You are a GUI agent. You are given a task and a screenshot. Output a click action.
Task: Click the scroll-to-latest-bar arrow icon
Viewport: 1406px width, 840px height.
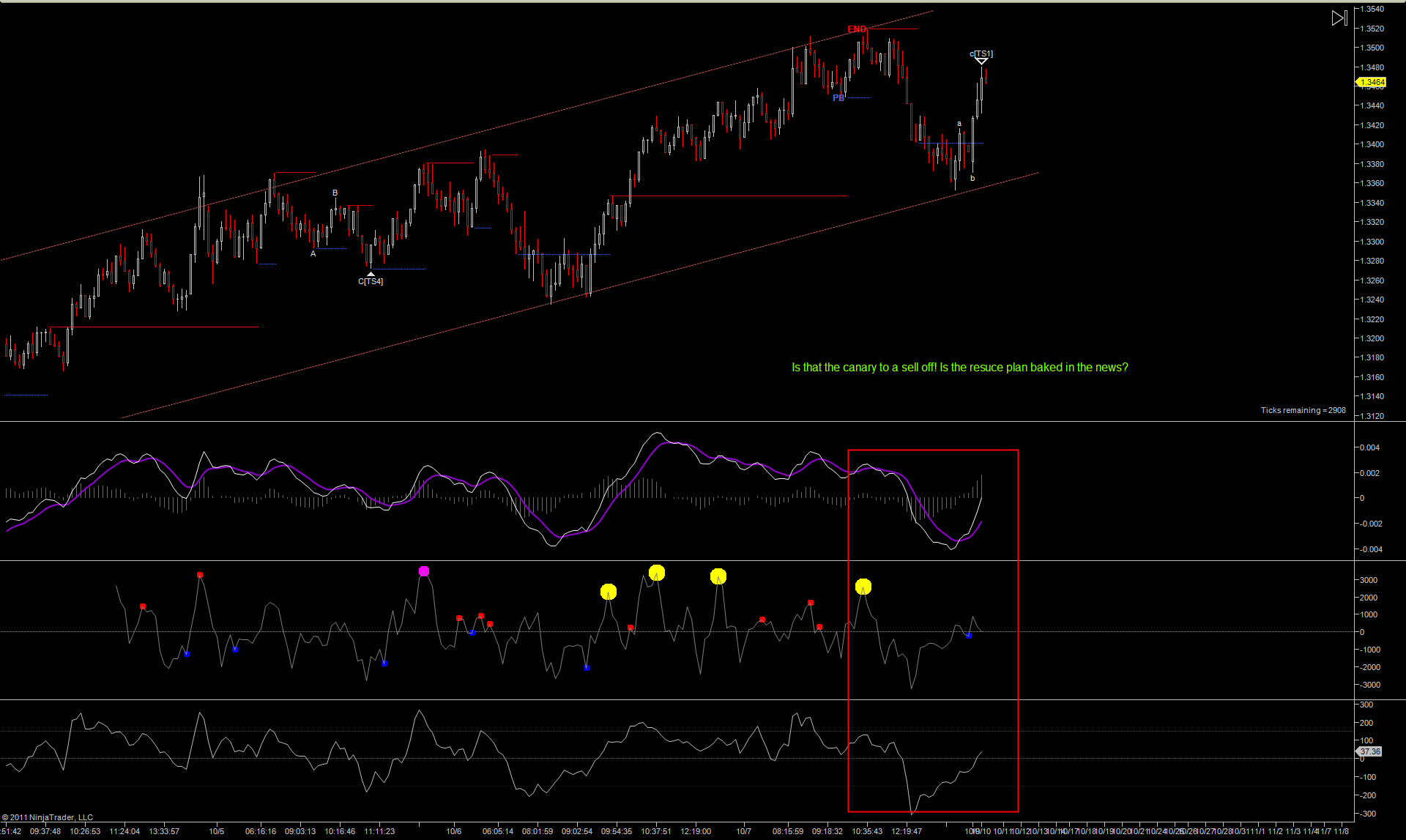[1339, 18]
